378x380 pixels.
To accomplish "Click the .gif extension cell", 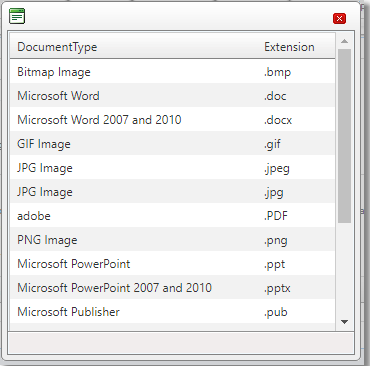I will click(x=272, y=144).
